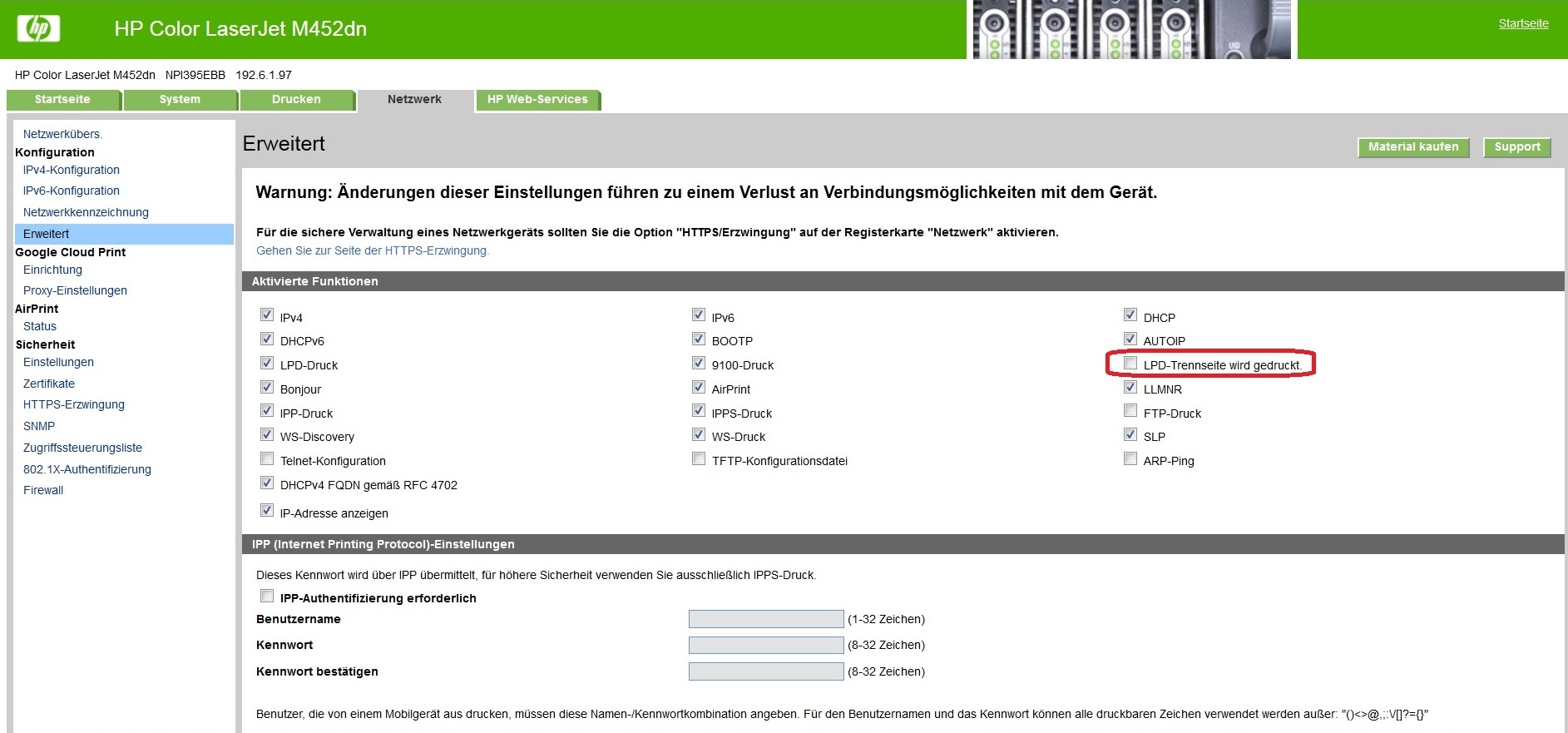The height and width of the screenshot is (733, 1568).
Task: Select Erweitert in the sidebar
Action: click(124, 234)
